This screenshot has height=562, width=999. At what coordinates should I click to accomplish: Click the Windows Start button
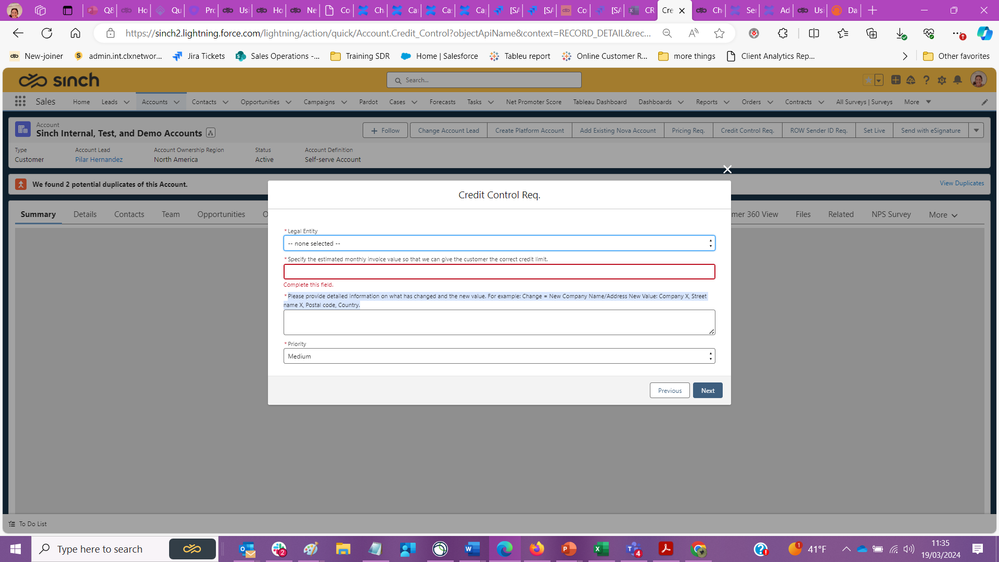coord(15,549)
